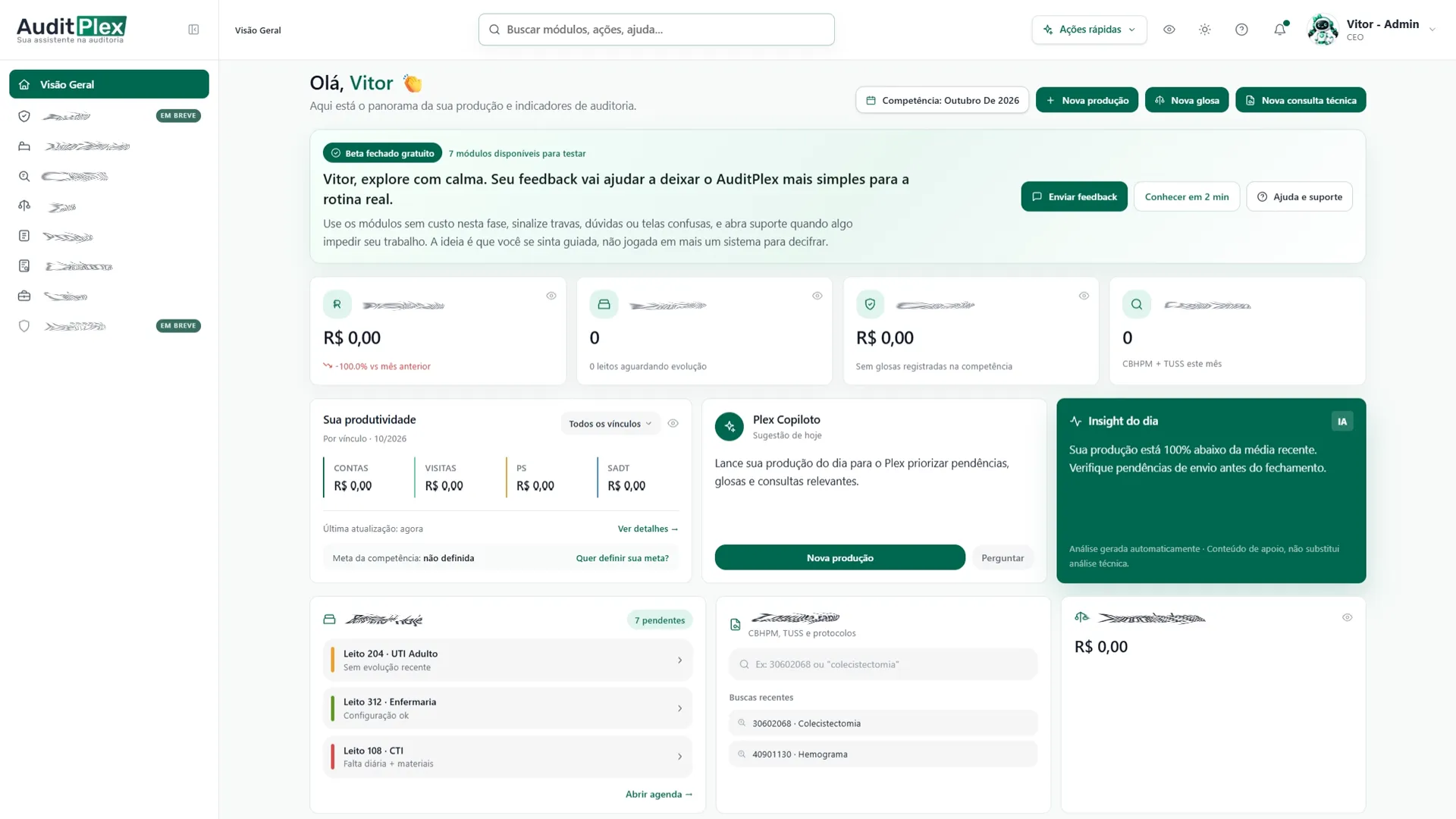Click the bed sidebar icon
Screen dimensions: 1456x819
(24, 146)
